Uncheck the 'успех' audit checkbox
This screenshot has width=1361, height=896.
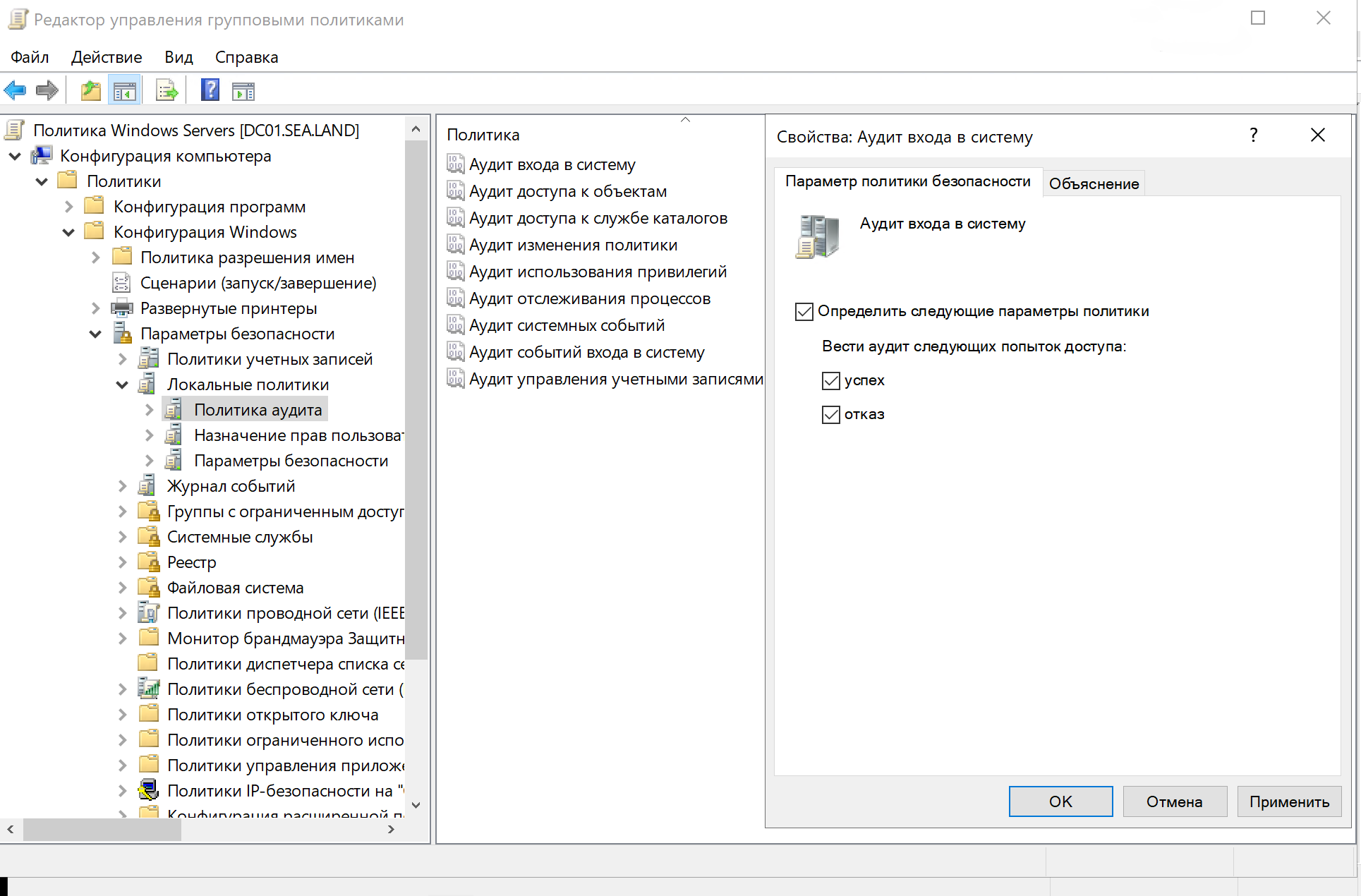coord(830,380)
